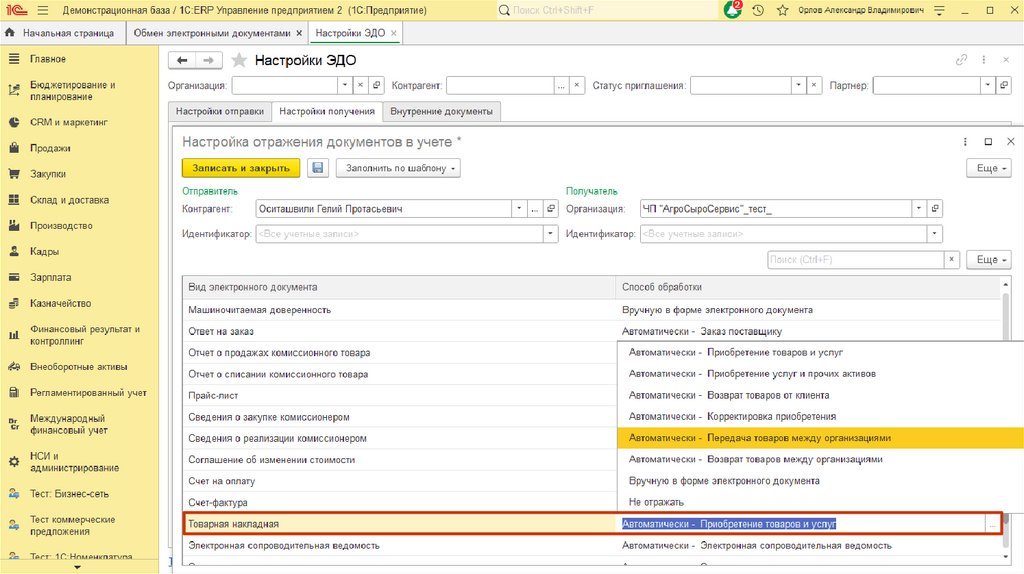
Task: Click the Записать и закрыть button
Action: (241, 168)
